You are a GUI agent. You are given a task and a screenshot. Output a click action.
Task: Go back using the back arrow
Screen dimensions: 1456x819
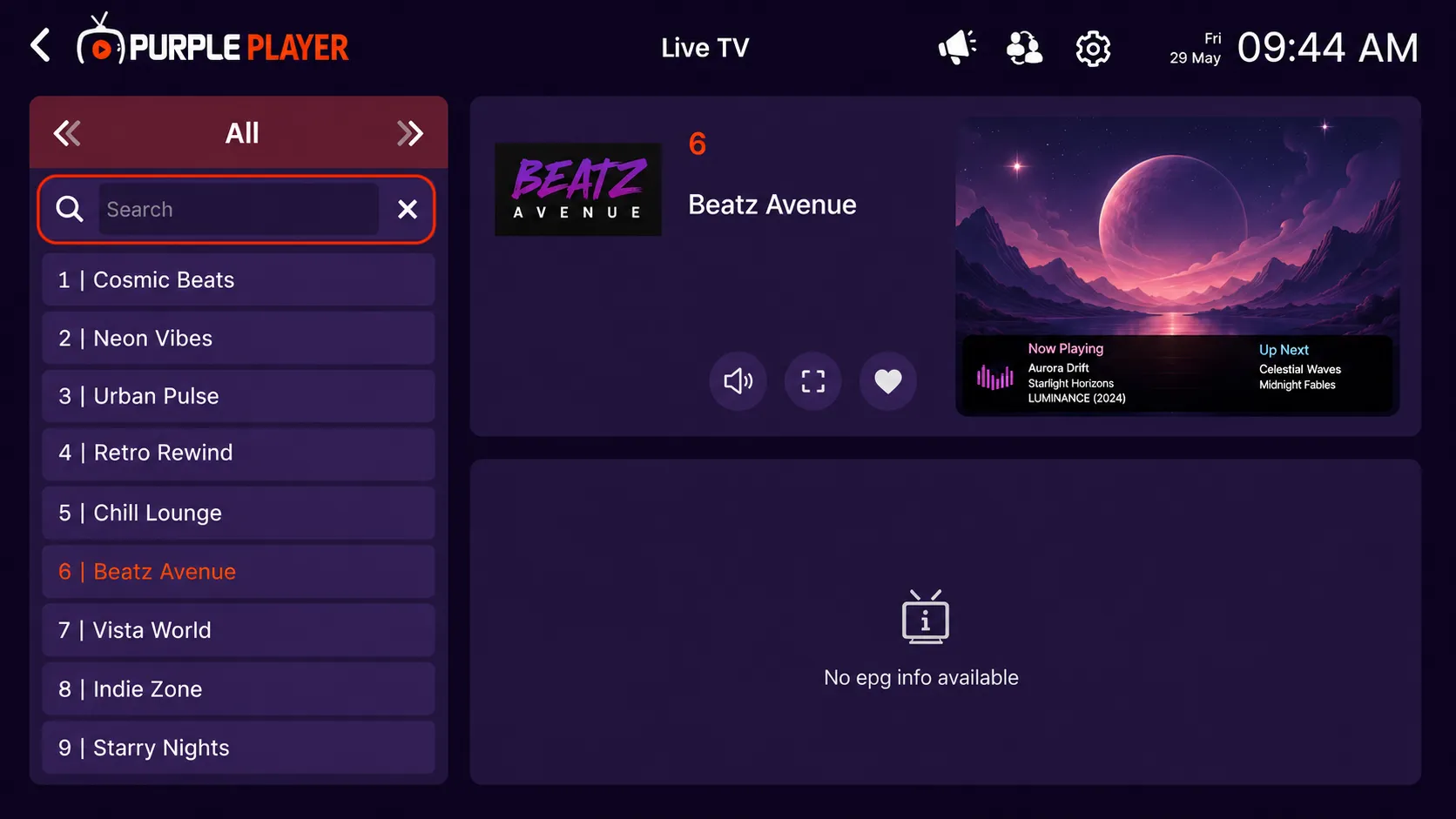point(40,45)
